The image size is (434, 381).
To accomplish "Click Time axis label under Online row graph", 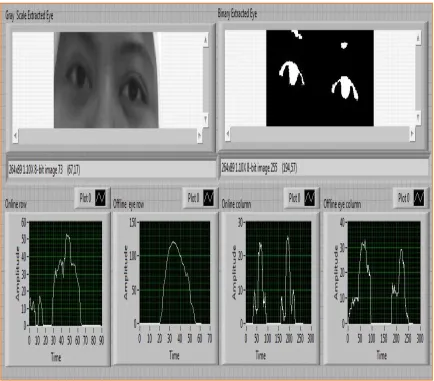I will coord(56,357).
